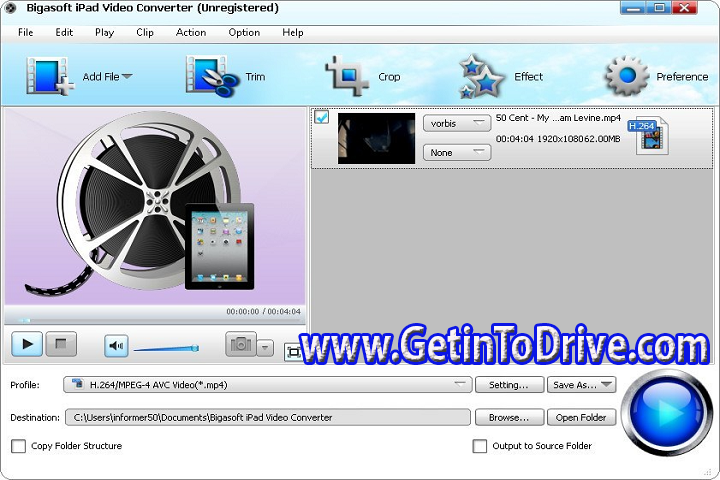The height and width of the screenshot is (480, 720).
Task: Click the file name '50 Cent - My ...am Levine.mp4'
Action: pyautogui.click(x=558, y=118)
